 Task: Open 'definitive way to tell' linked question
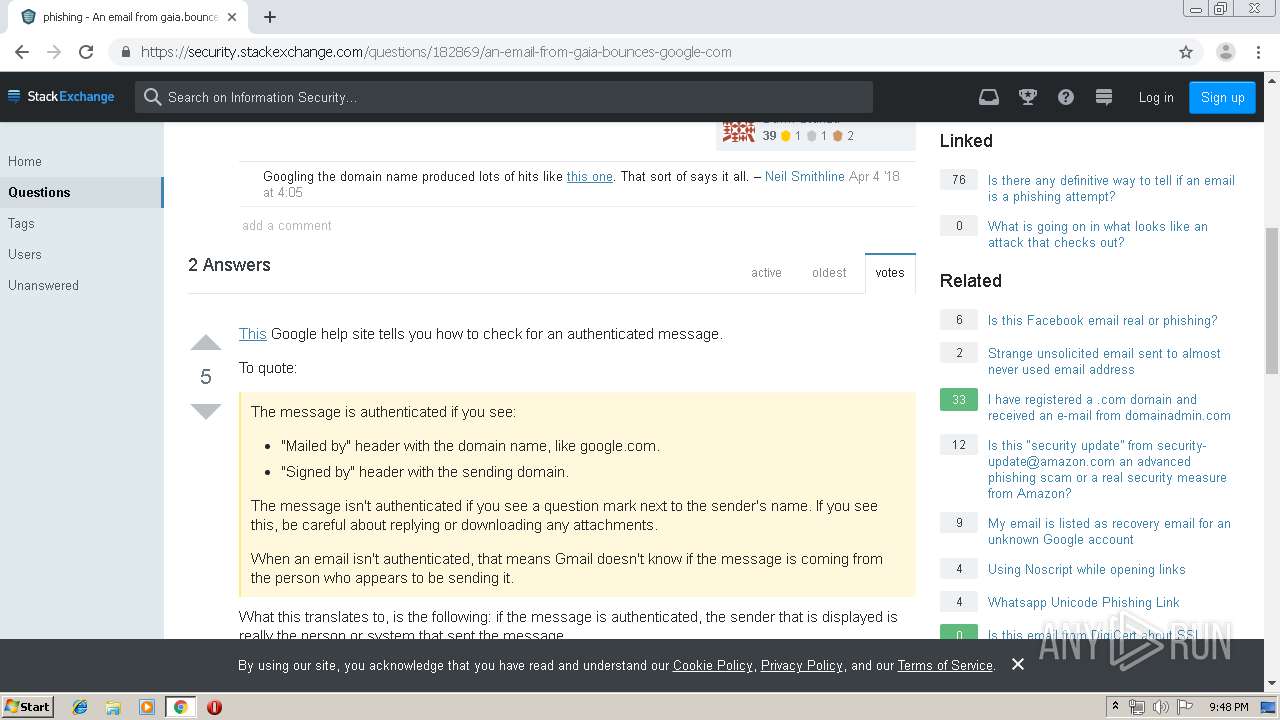(x=1111, y=188)
